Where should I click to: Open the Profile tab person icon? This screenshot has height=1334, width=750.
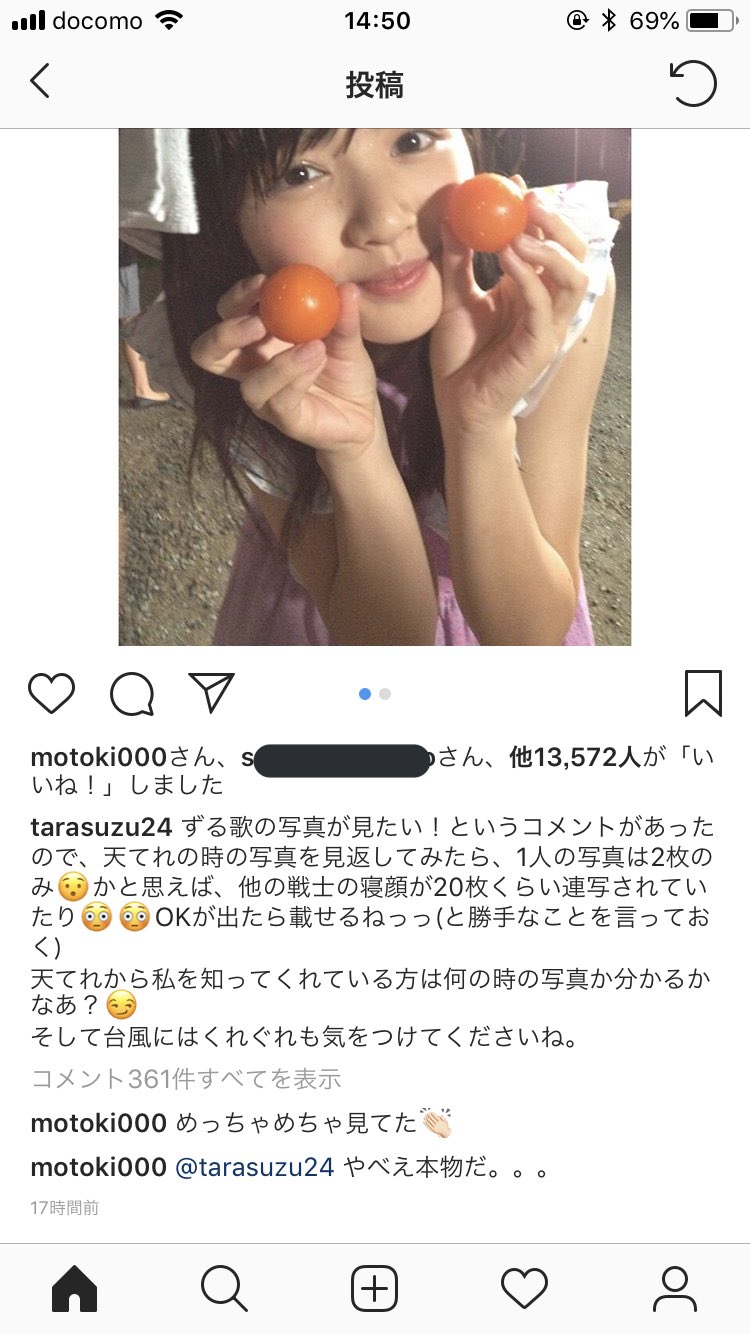[675, 1289]
